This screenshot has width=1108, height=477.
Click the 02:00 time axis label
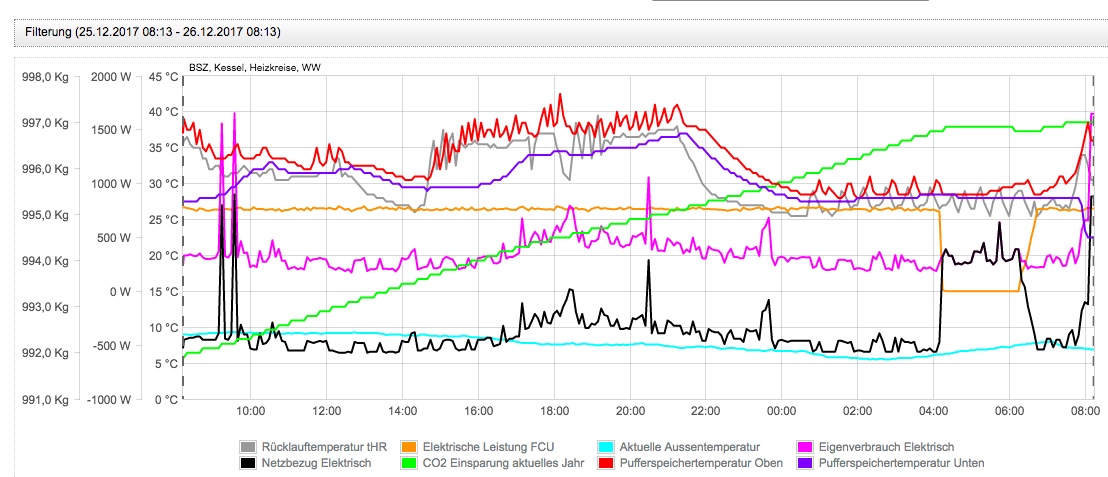(x=857, y=411)
